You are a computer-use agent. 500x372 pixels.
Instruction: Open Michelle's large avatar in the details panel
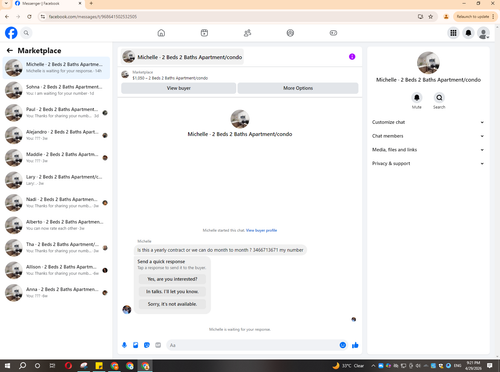(x=428, y=63)
